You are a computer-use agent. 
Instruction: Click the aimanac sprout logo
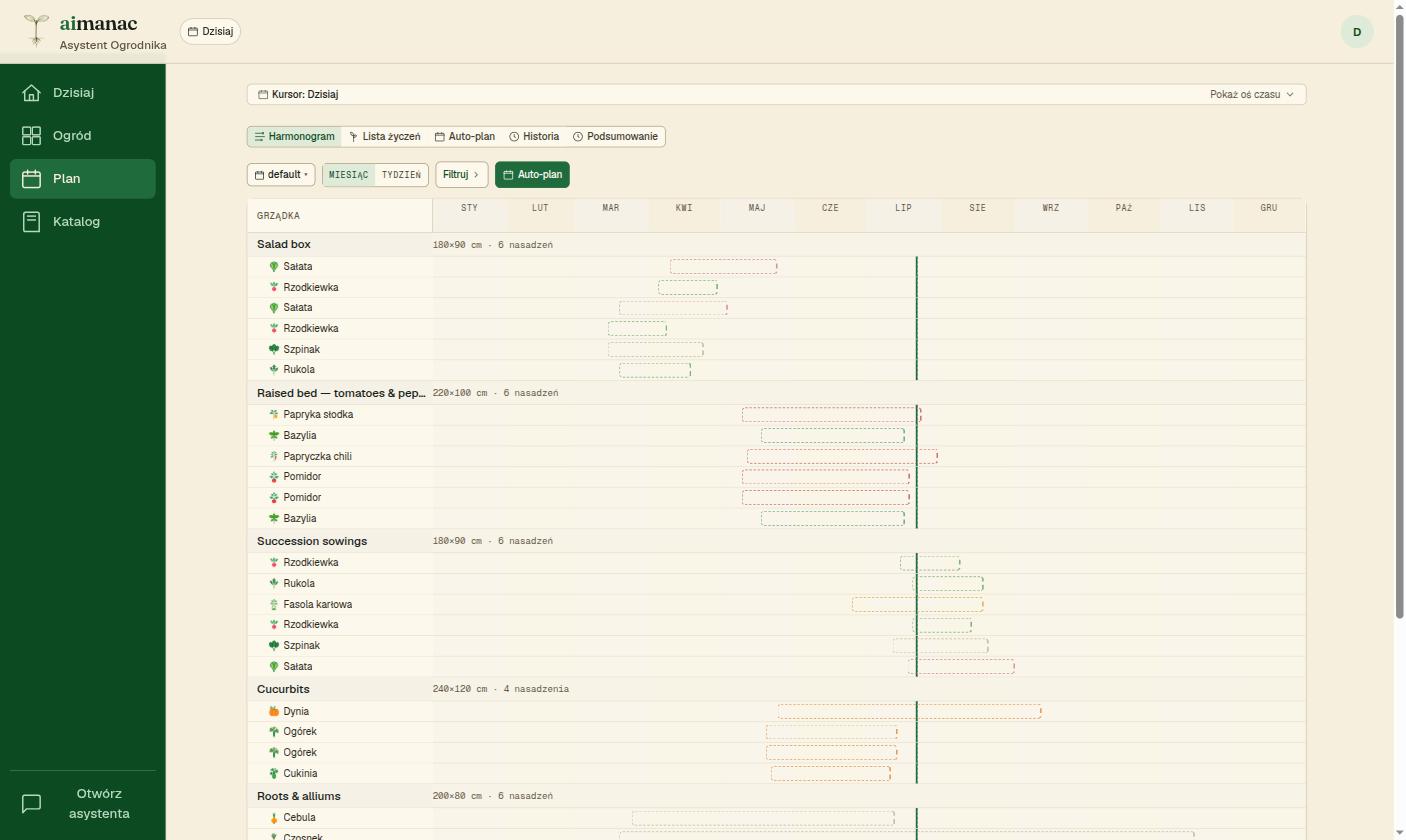tap(36, 30)
